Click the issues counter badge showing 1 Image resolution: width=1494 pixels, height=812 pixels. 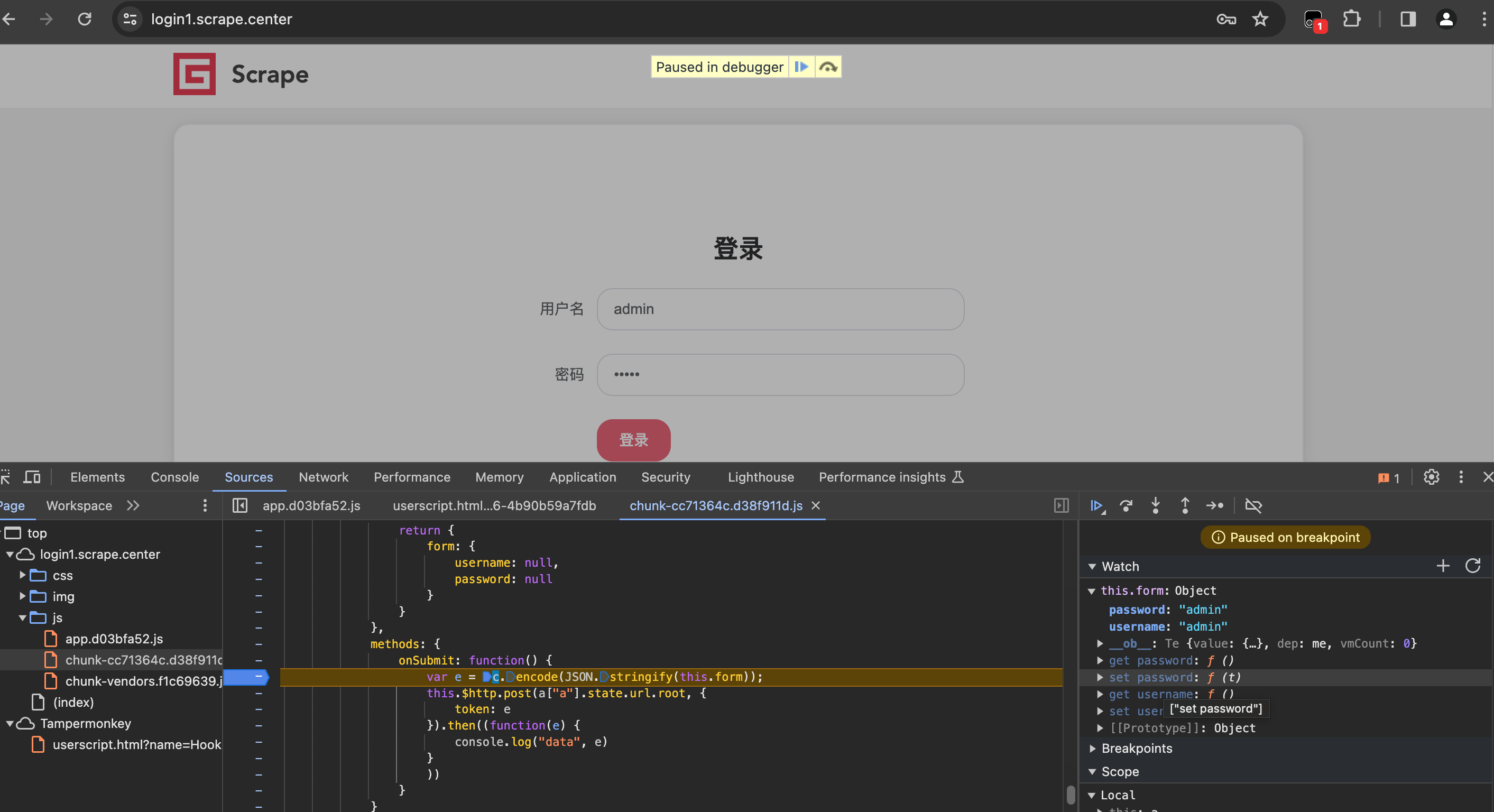1389,478
